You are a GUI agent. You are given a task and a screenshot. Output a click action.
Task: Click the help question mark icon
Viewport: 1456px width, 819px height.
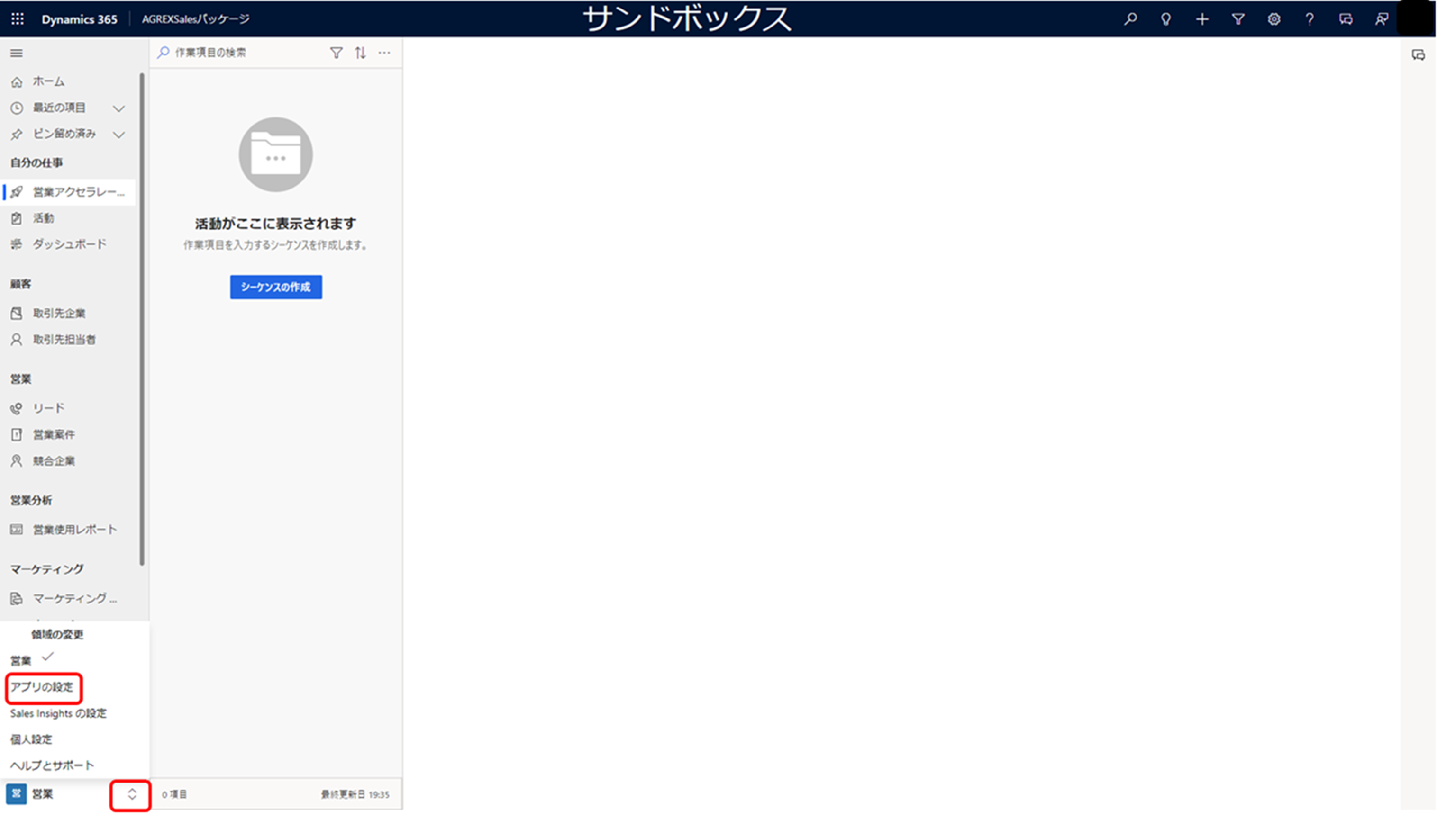pos(1309,19)
